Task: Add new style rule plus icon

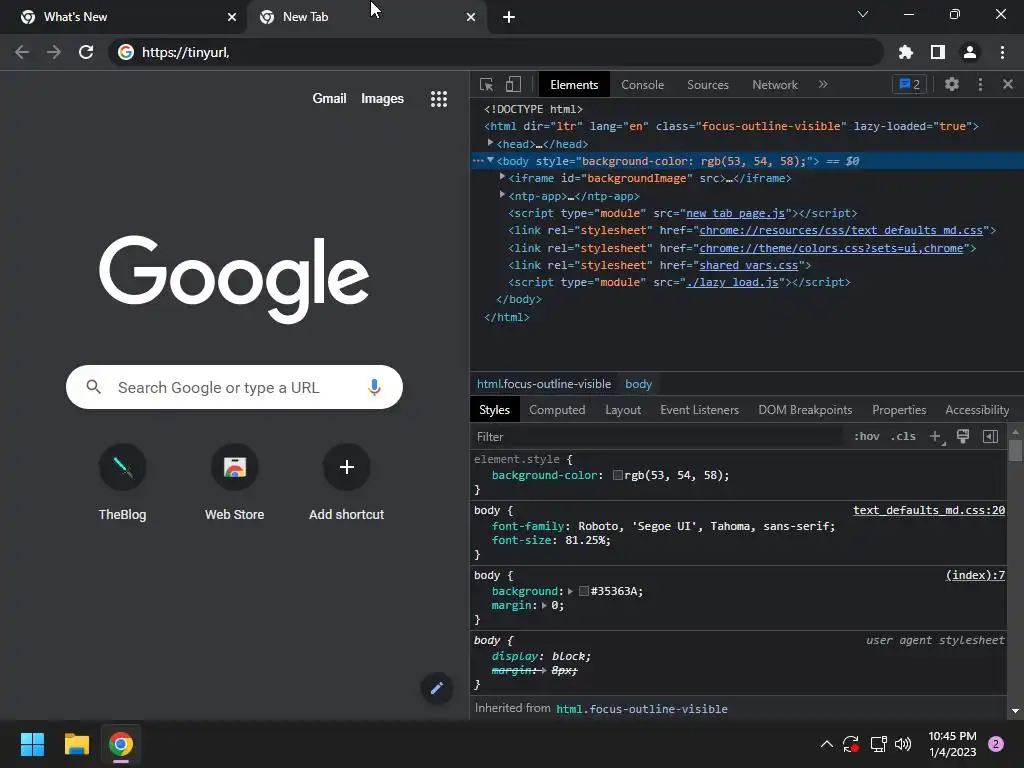Action: coord(936,436)
